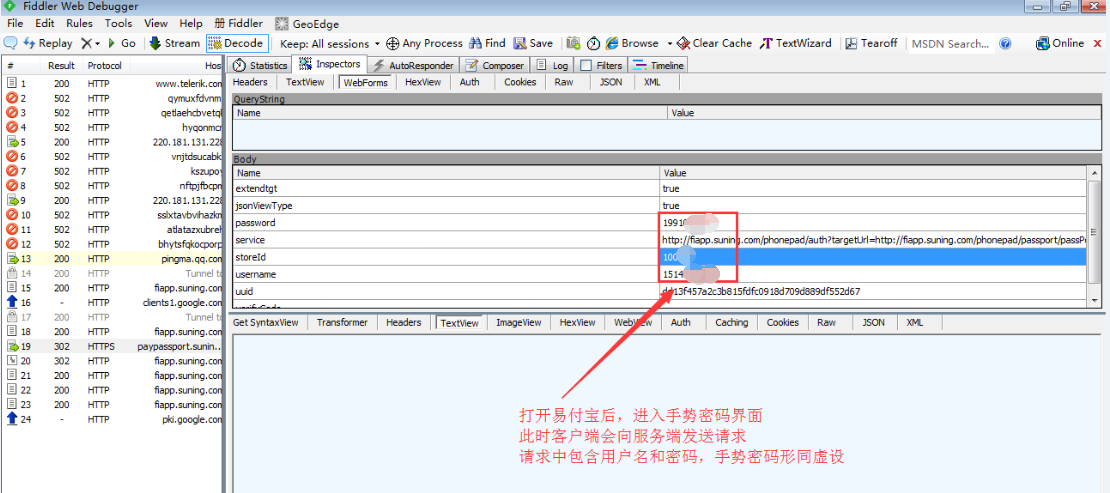
Task: Clear Cache using toolbar button
Action: click(x=714, y=43)
